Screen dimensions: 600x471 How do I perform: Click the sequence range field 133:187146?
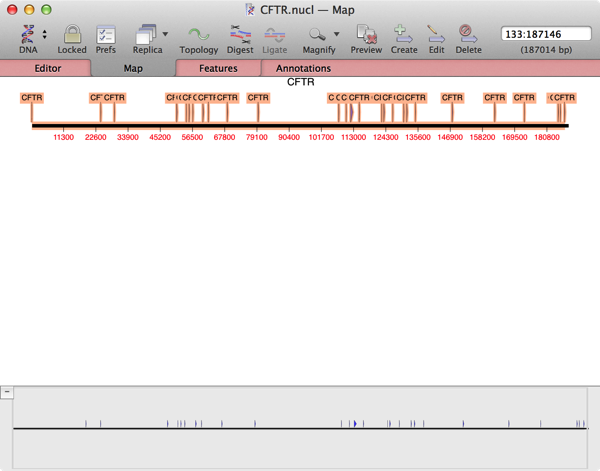(x=545, y=34)
